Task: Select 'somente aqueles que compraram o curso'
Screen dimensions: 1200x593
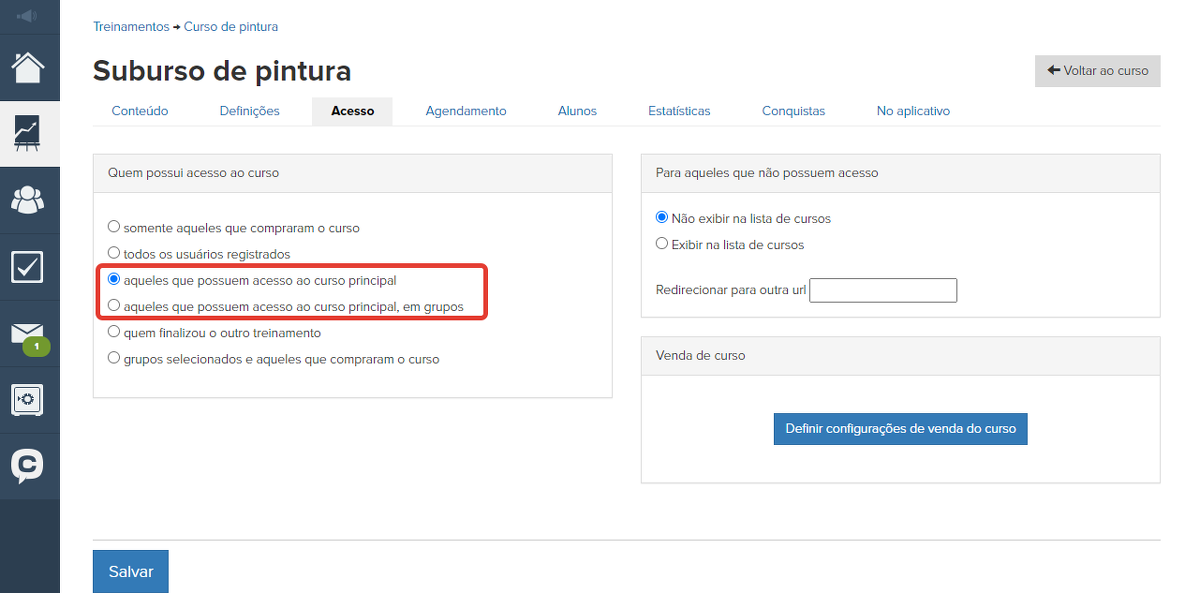Action: coord(114,227)
